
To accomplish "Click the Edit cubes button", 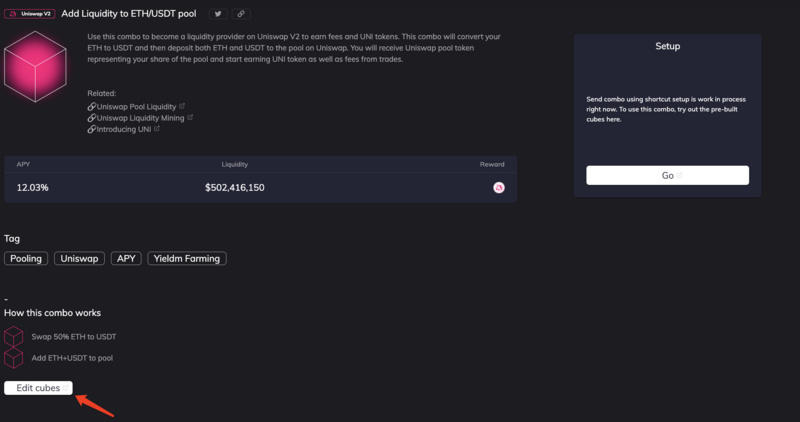I will (38, 388).
